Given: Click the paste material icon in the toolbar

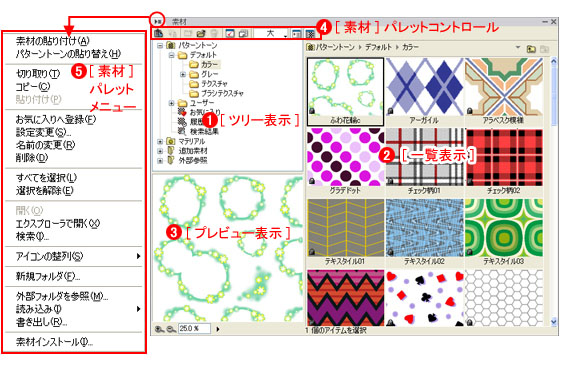Looking at the screenshot, I should click(159, 34).
